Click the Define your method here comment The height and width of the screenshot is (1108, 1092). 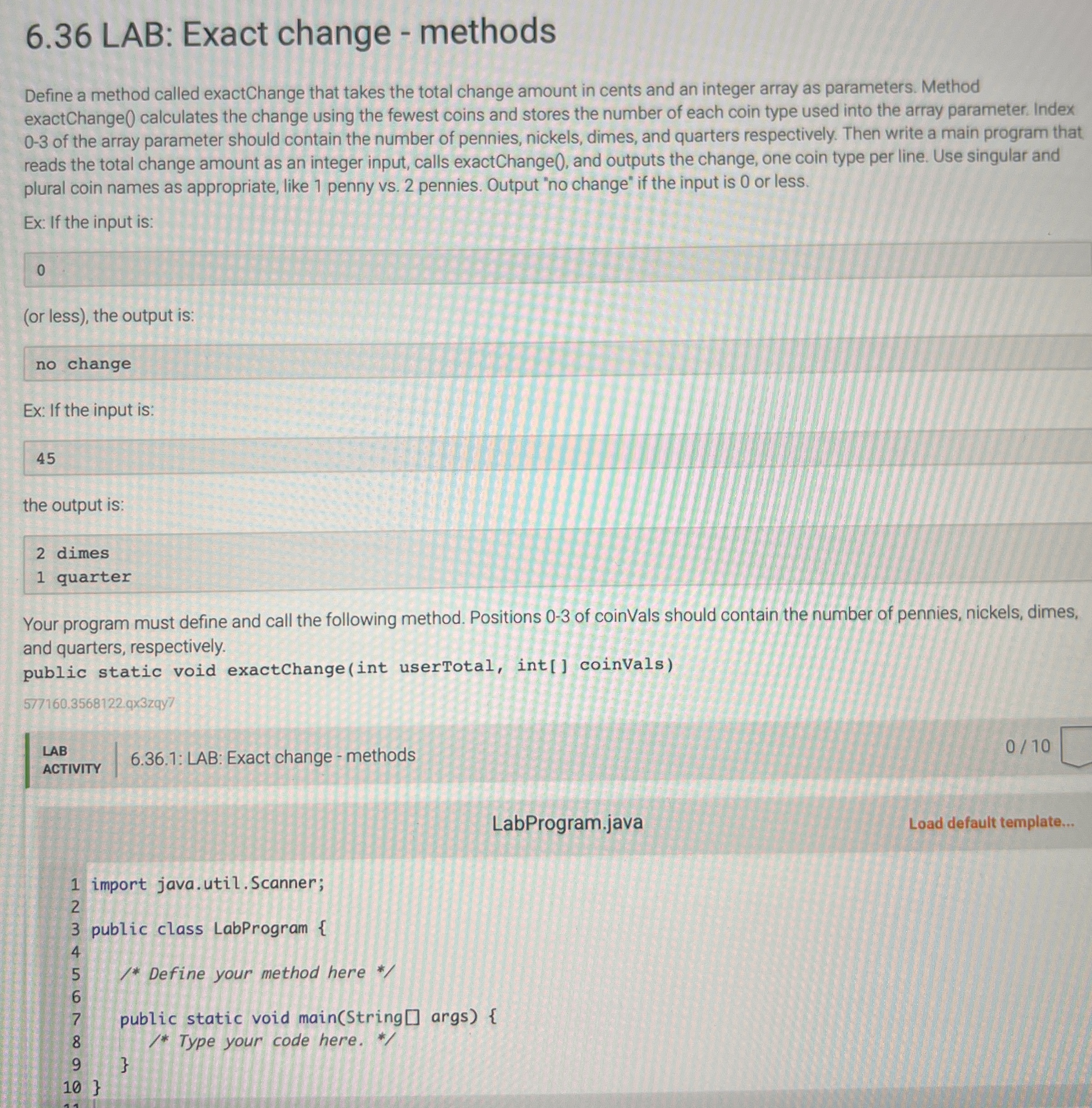click(x=256, y=972)
